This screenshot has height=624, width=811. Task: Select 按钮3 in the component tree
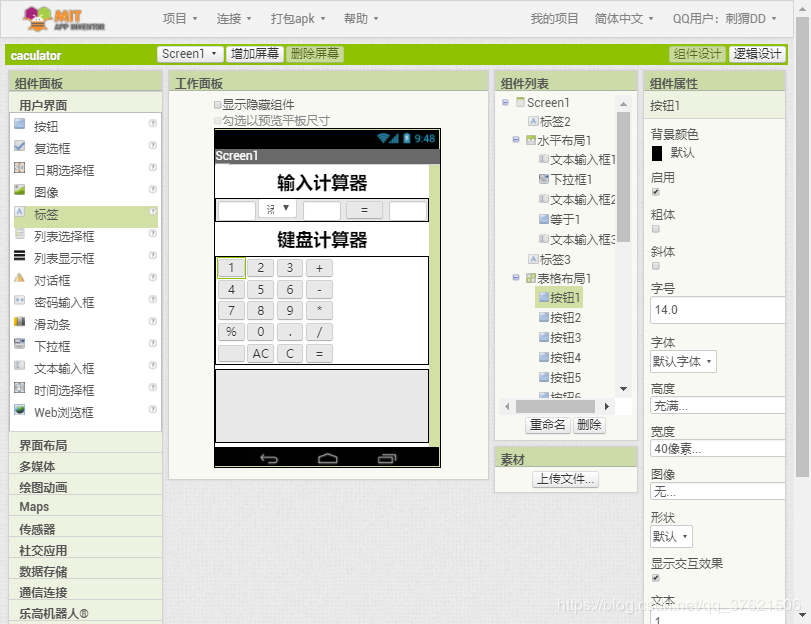coord(565,337)
